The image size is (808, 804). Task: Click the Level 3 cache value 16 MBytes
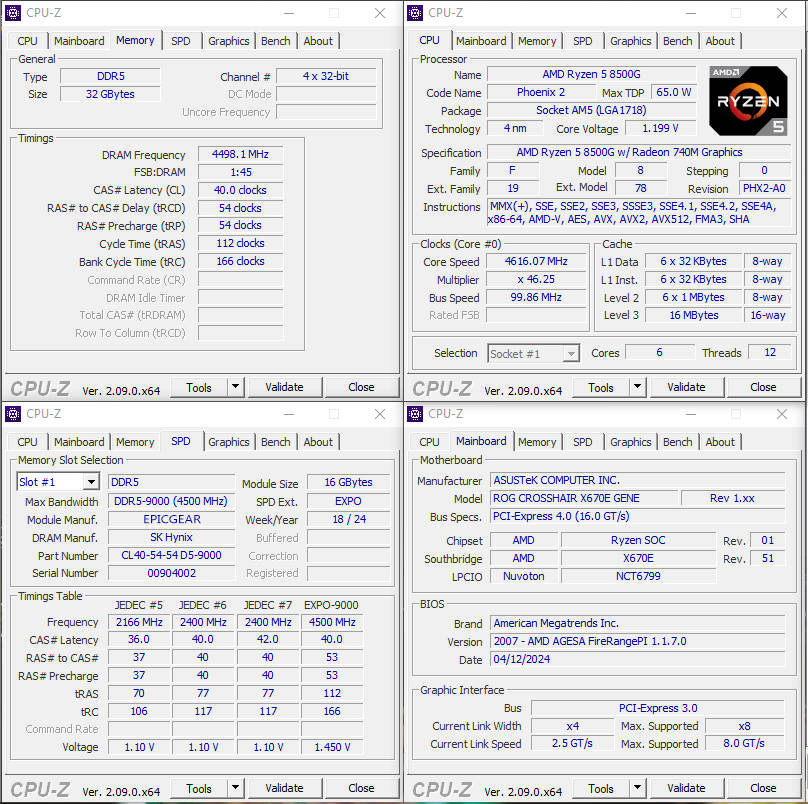point(694,315)
